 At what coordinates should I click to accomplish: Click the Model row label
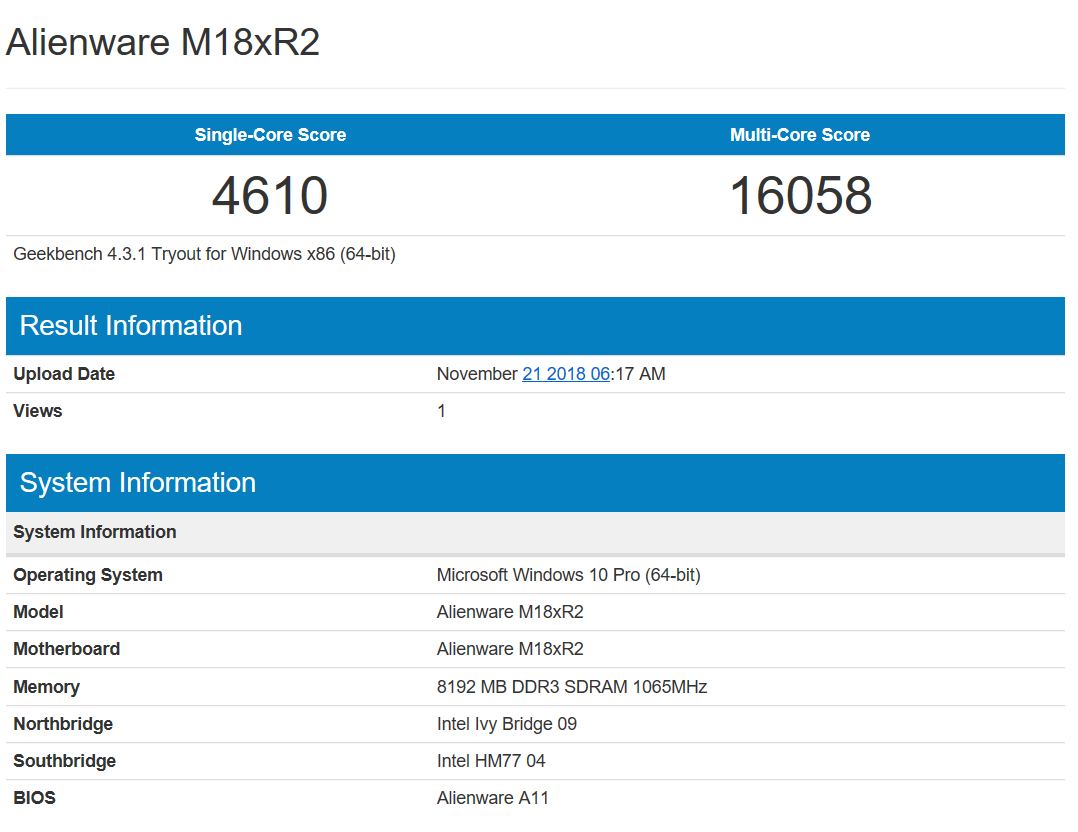(x=38, y=612)
